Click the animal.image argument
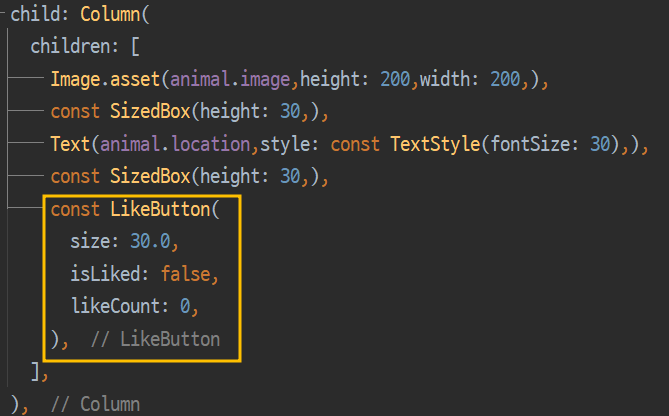 (x=230, y=79)
